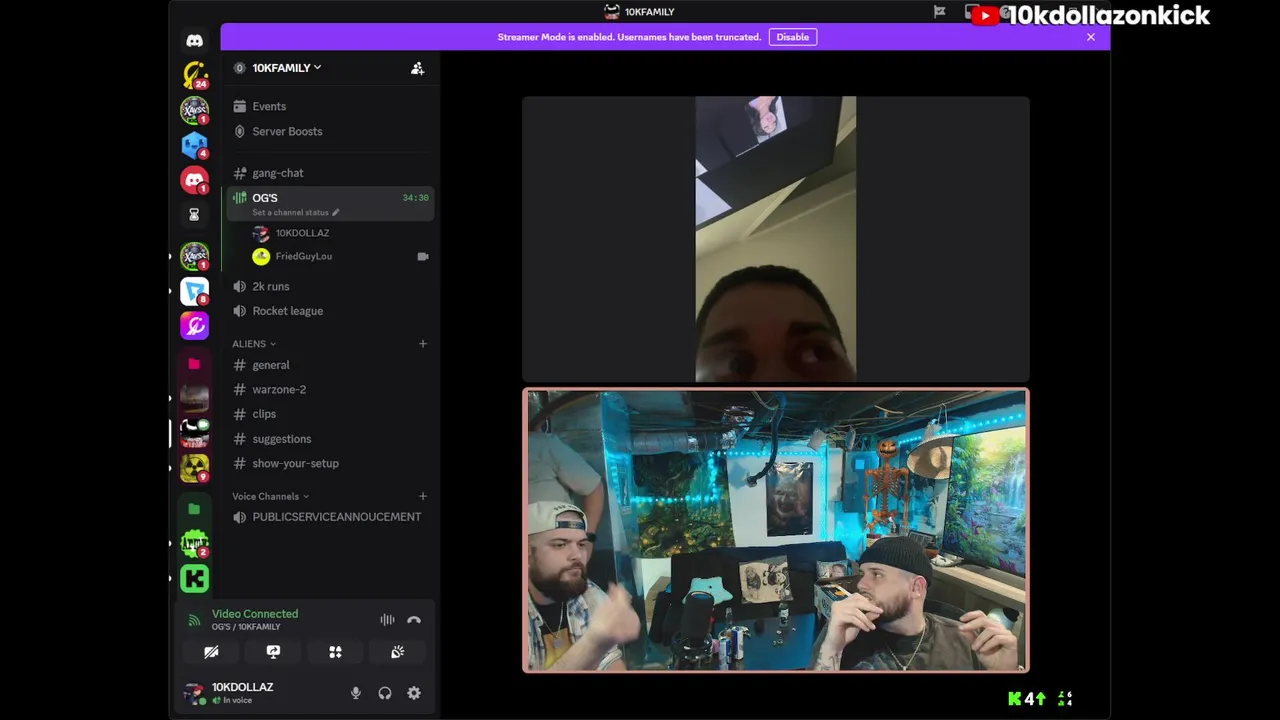Collapse the Voice Channels category
The height and width of the screenshot is (720, 1280).
click(271, 496)
